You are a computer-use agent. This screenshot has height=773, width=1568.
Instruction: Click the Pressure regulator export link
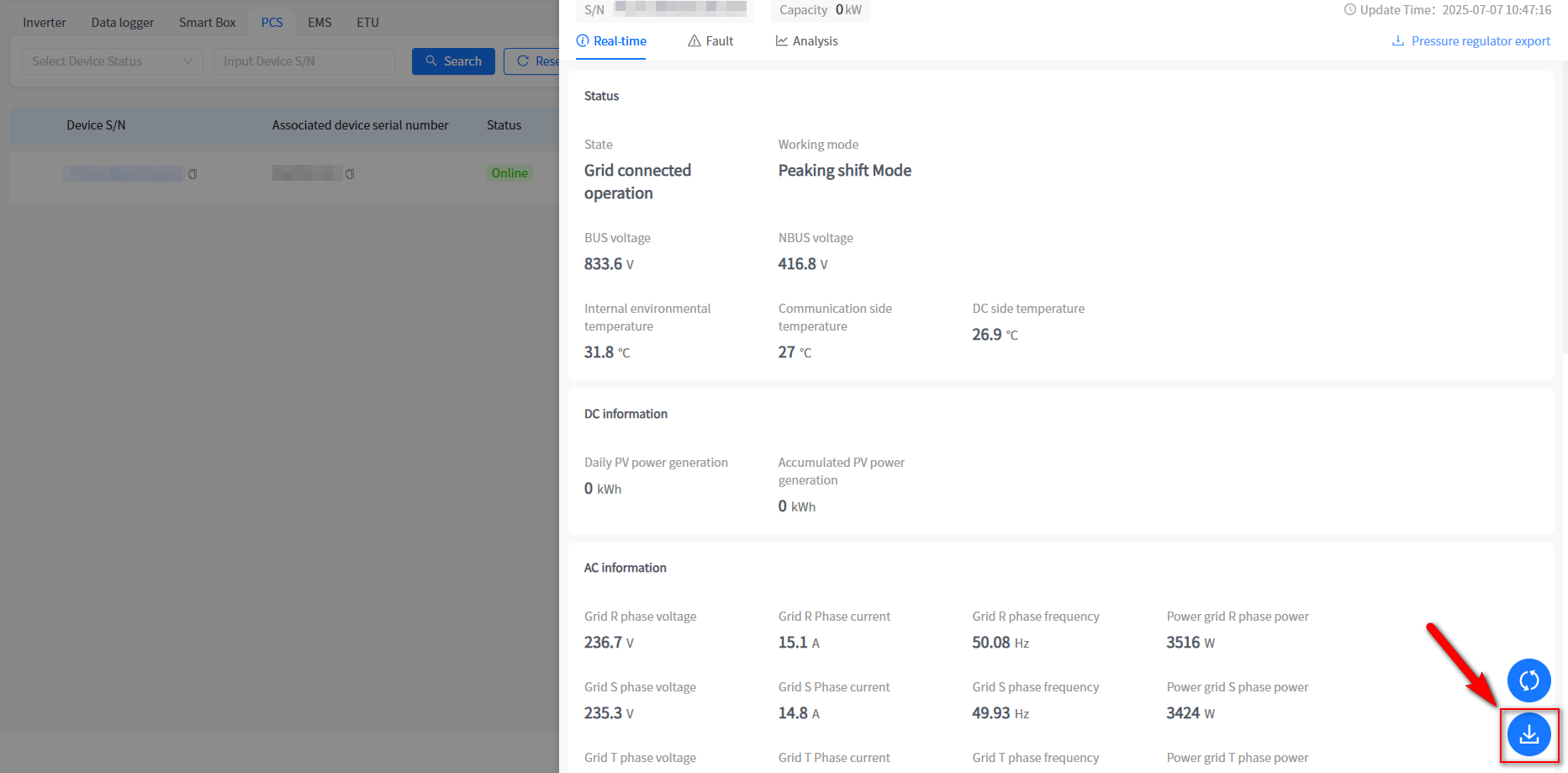(x=1471, y=41)
